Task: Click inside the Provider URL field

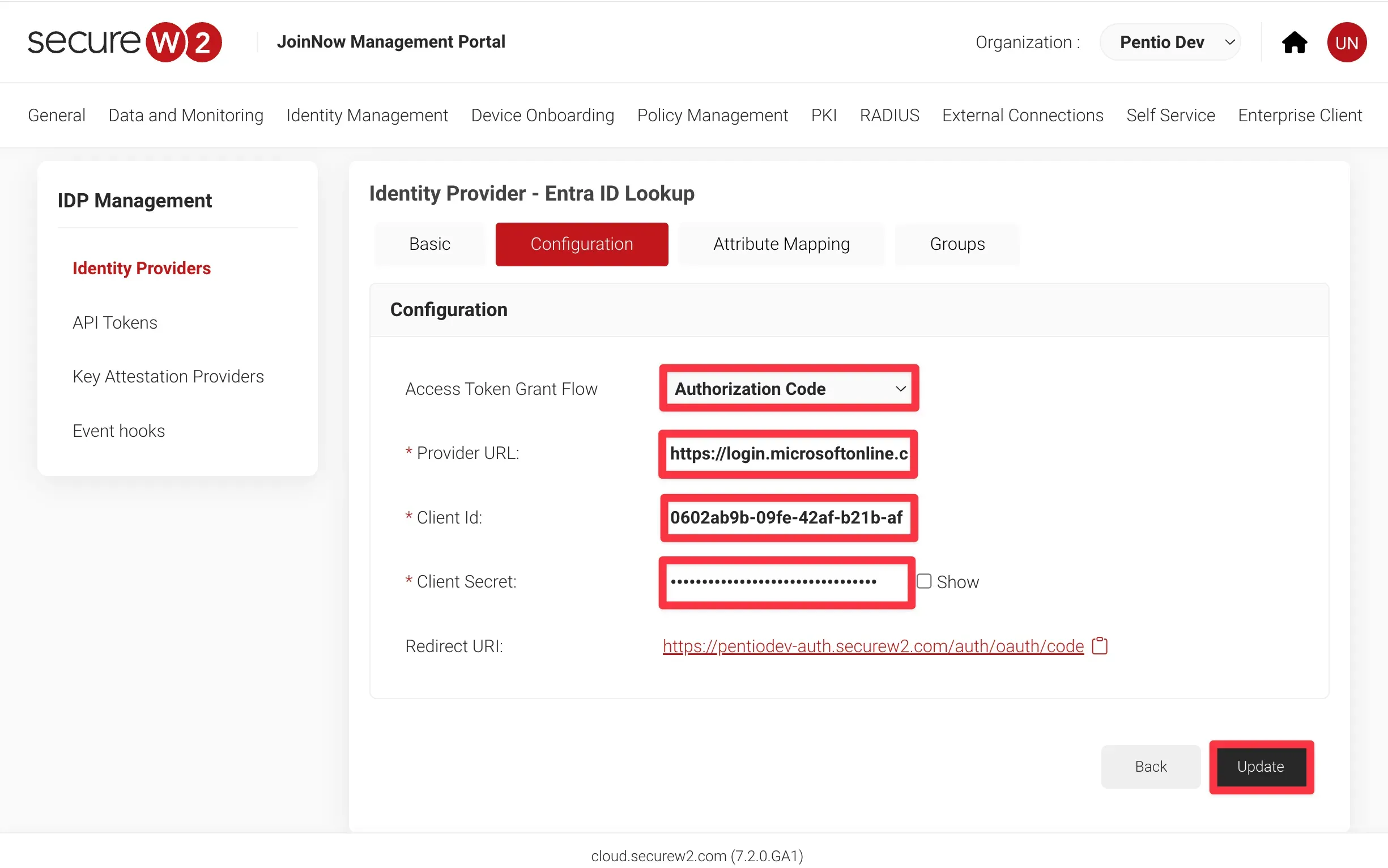Action: 787,454
